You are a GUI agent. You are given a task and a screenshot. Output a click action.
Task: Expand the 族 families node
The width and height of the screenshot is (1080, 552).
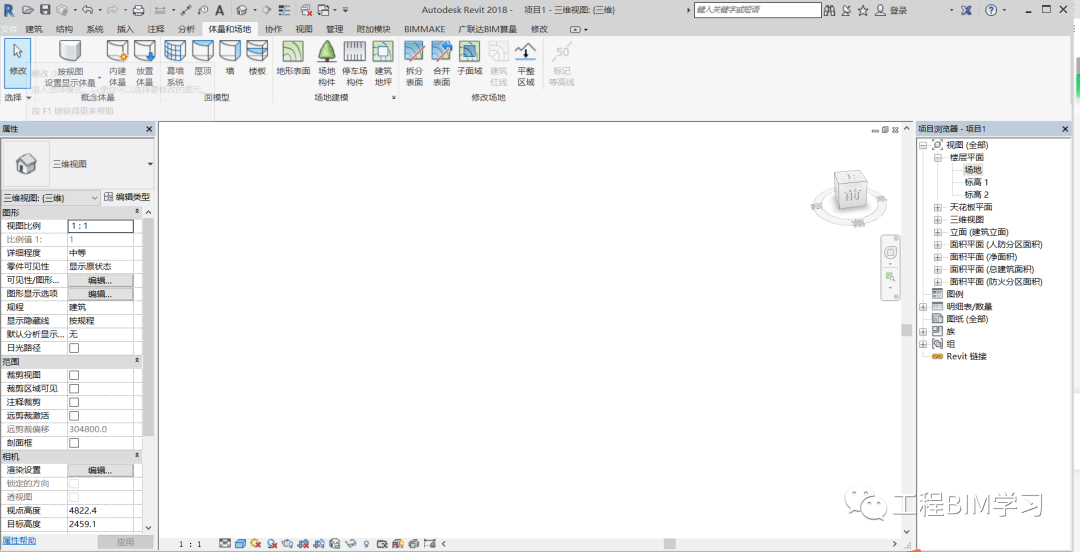923,331
